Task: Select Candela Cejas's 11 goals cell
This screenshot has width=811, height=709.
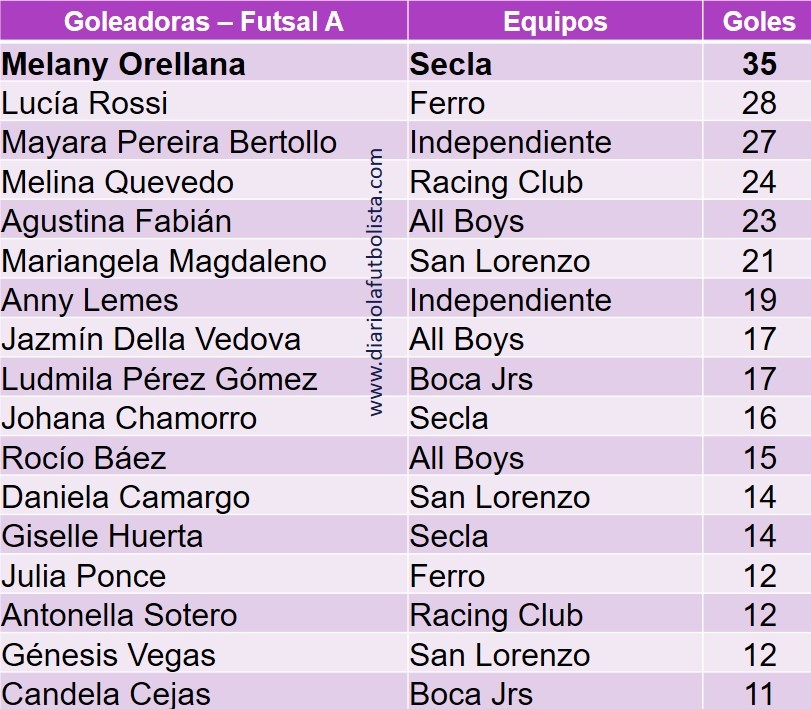Action: point(759,694)
